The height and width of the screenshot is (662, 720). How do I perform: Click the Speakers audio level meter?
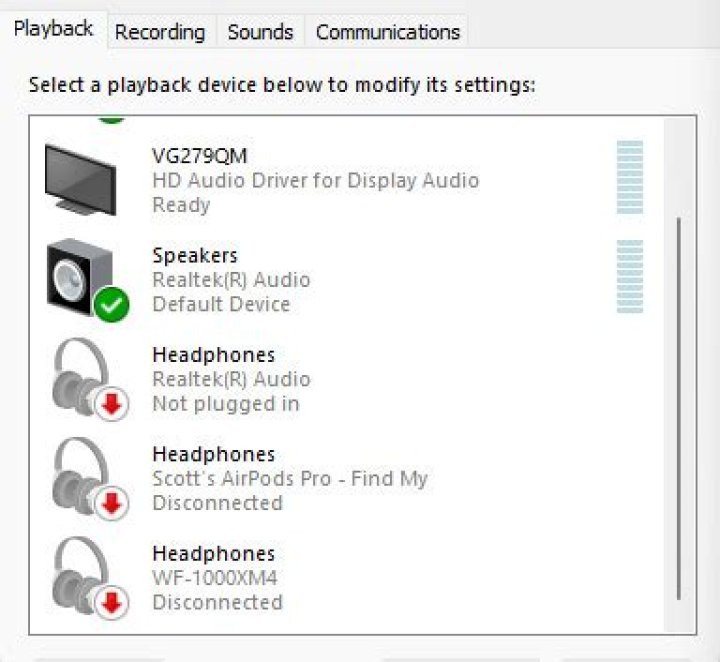[x=629, y=277]
